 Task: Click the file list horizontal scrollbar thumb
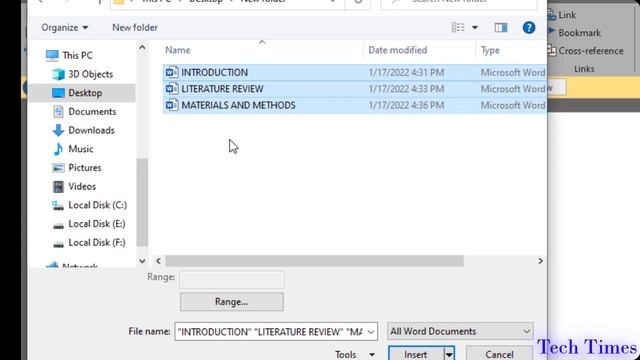point(314,261)
